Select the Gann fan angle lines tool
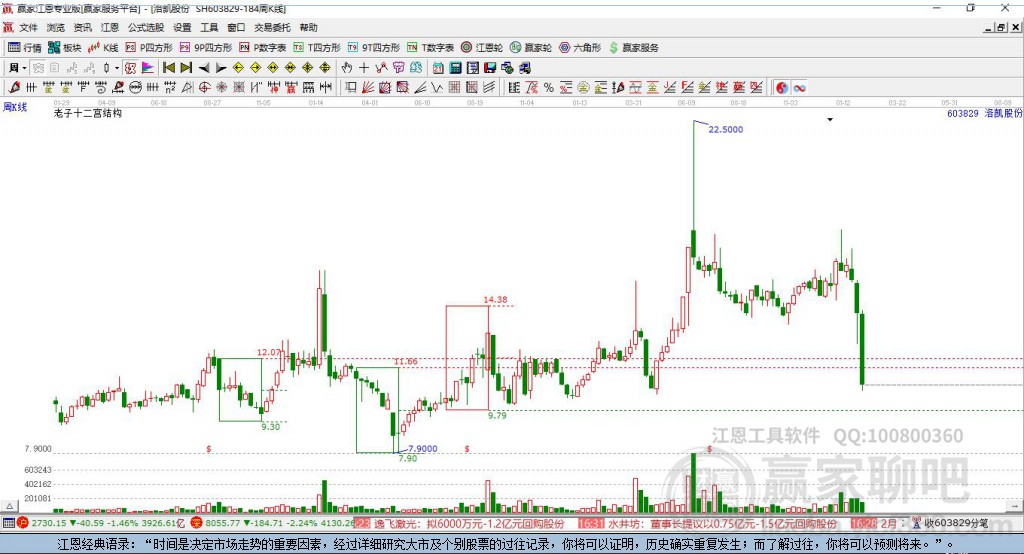Image resolution: width=1024 pixels, height=554 pixels. (x=368, y=87)
